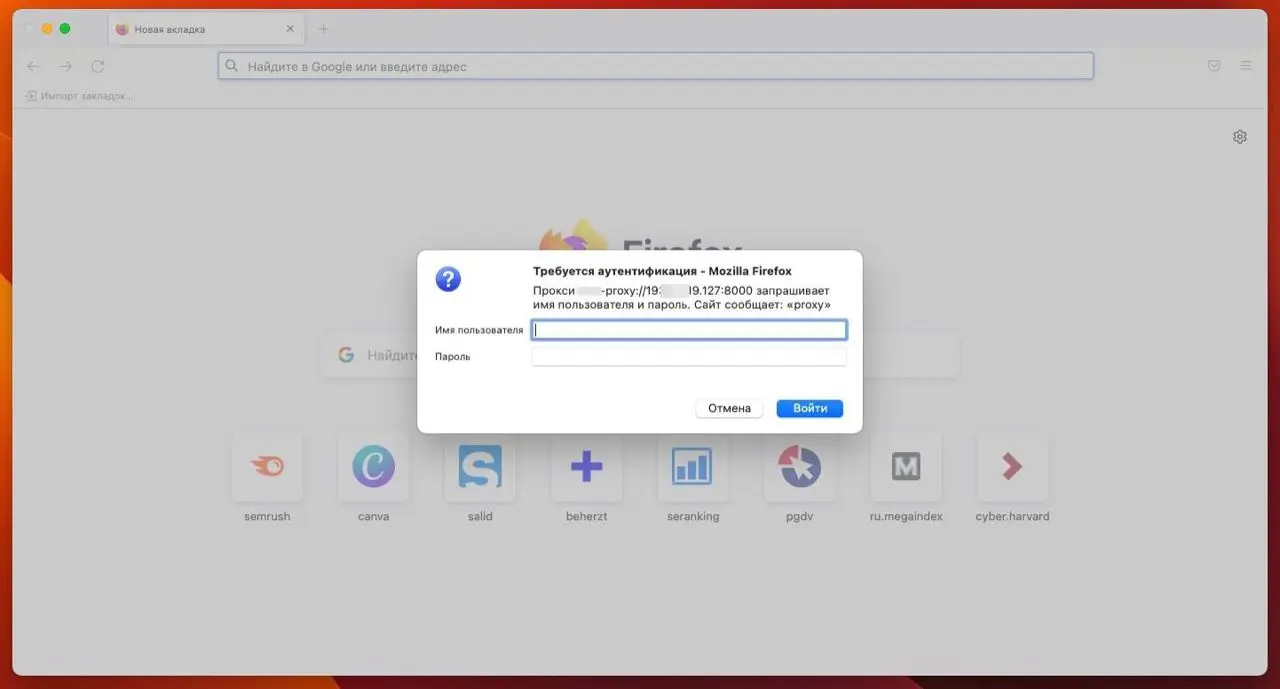Viewport: 1280px width, 689px height.
Task: Open a new tab with the plus button
Action: (x=323, y=29)
